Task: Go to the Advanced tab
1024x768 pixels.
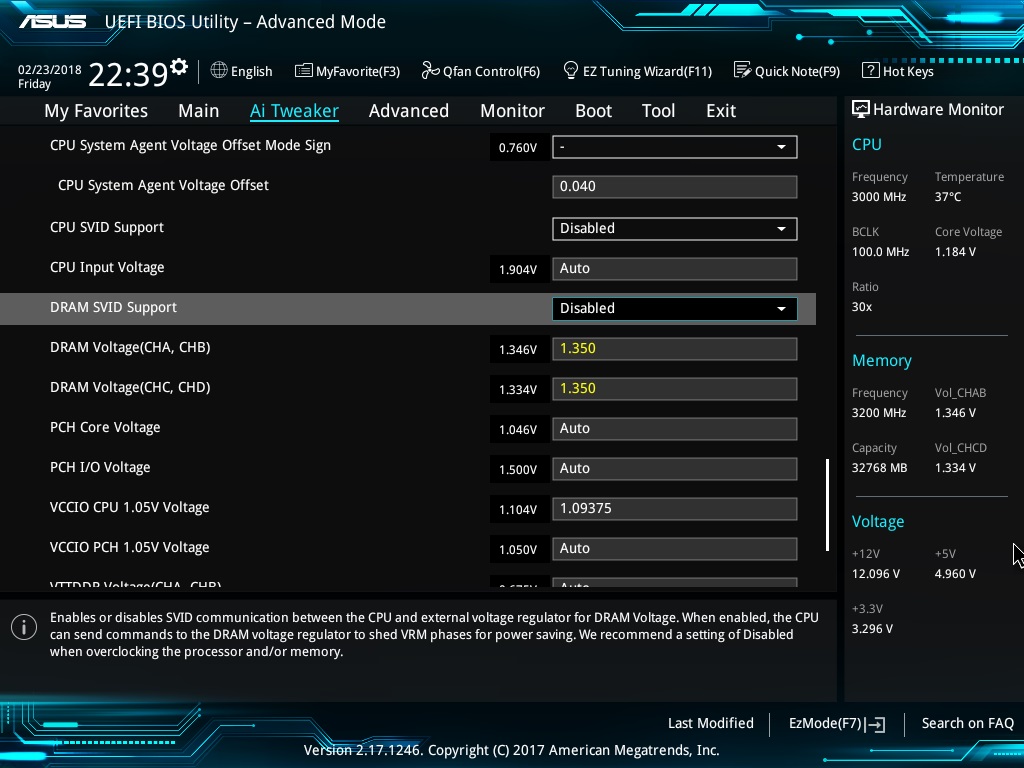Action: (409, 111)
